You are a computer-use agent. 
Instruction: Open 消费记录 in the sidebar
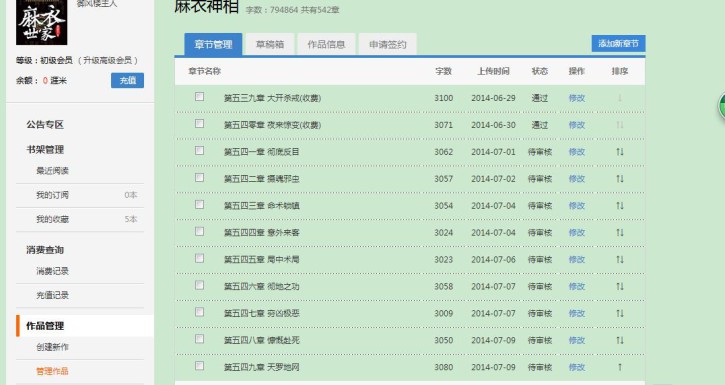pyautogui.click(x=52, y=271)
